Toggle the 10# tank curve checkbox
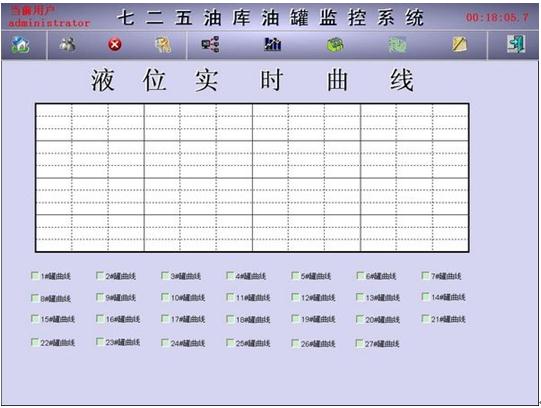This screenshot has width=541, height=408. [x=165, y=297]
